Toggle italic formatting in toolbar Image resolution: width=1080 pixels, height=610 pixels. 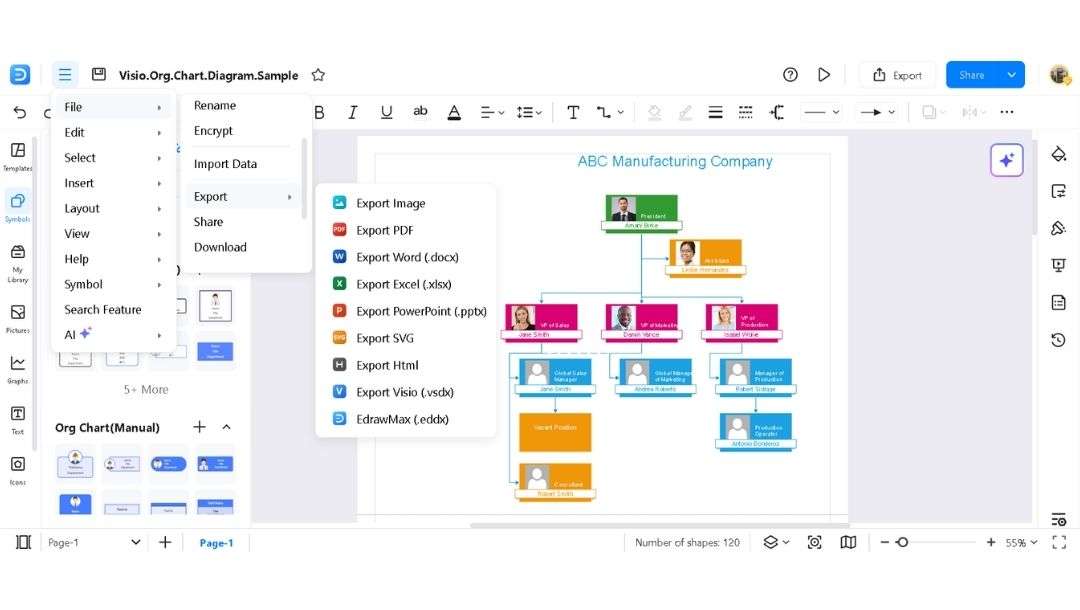tap(353, 112)
